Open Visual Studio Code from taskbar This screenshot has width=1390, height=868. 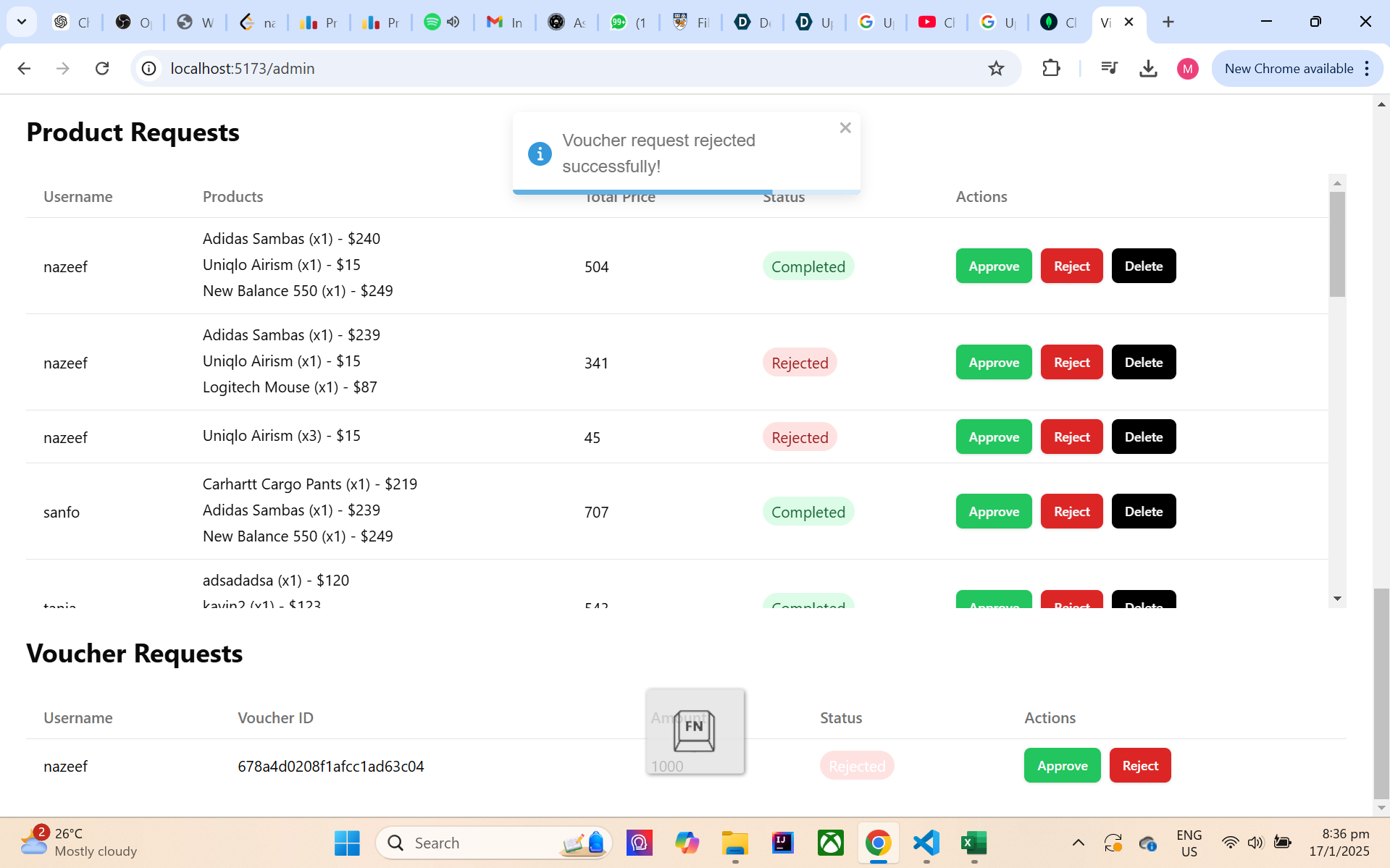pyautogui.click(x=926, y=843)
